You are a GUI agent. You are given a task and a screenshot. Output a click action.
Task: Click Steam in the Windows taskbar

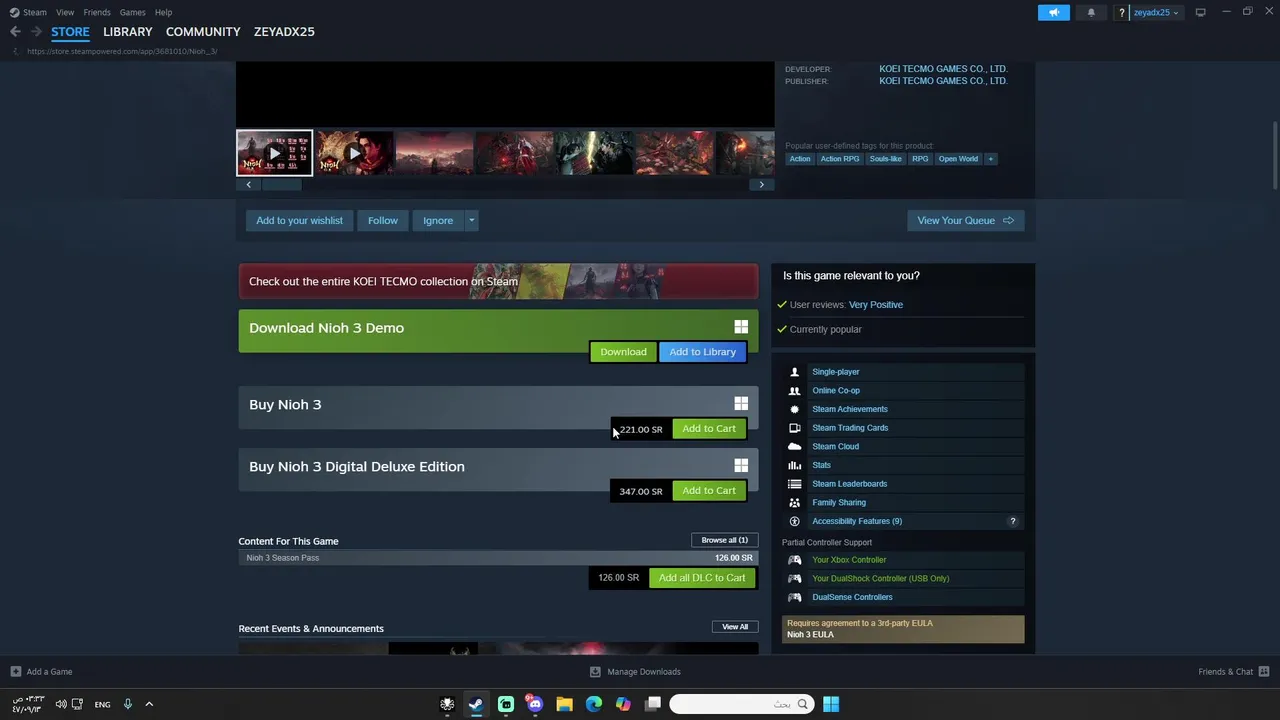[x=476, y=704]
